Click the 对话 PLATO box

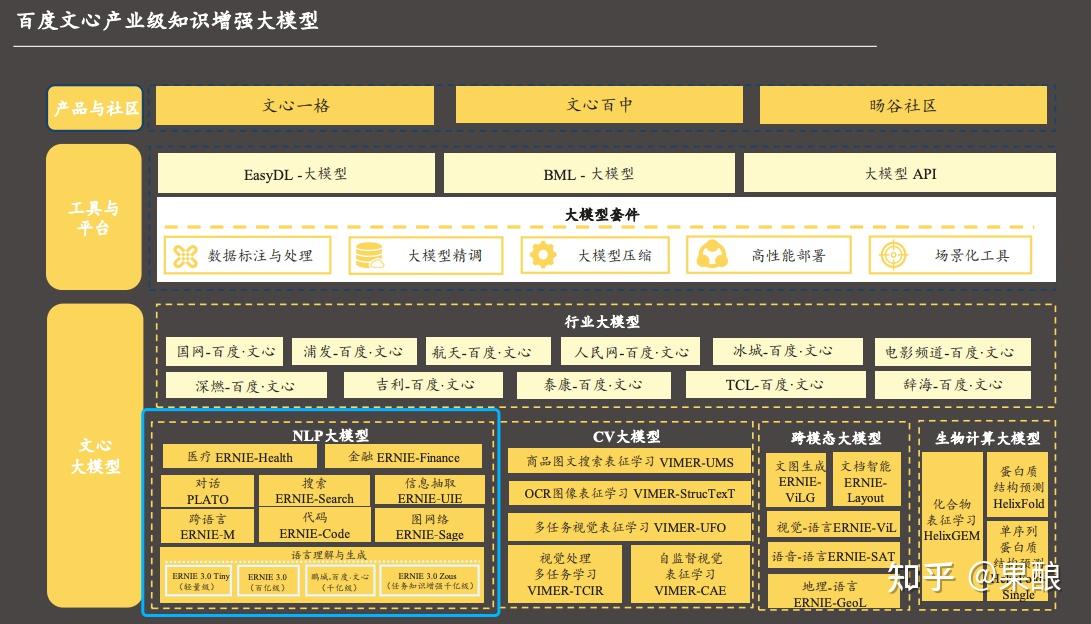coord(207,491)
